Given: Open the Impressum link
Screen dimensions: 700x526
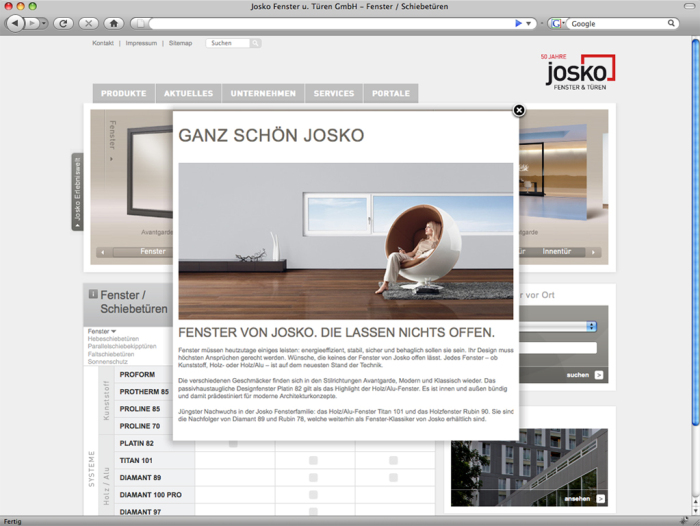Looking at the screenshot, I should pyautogui.click(x=141, y=43).
